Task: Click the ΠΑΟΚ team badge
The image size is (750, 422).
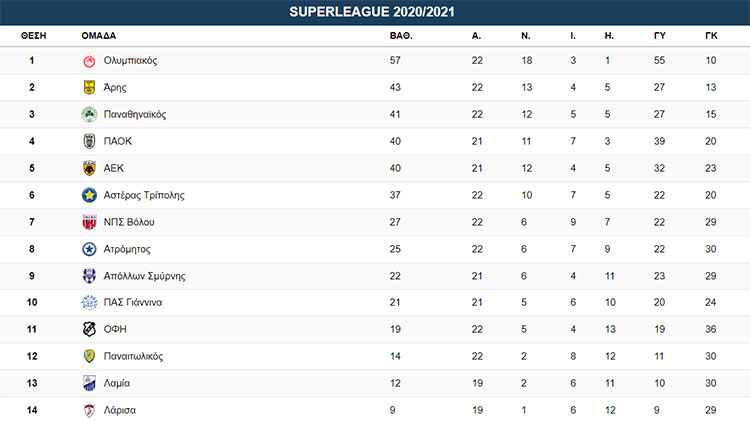Action: 88,142
